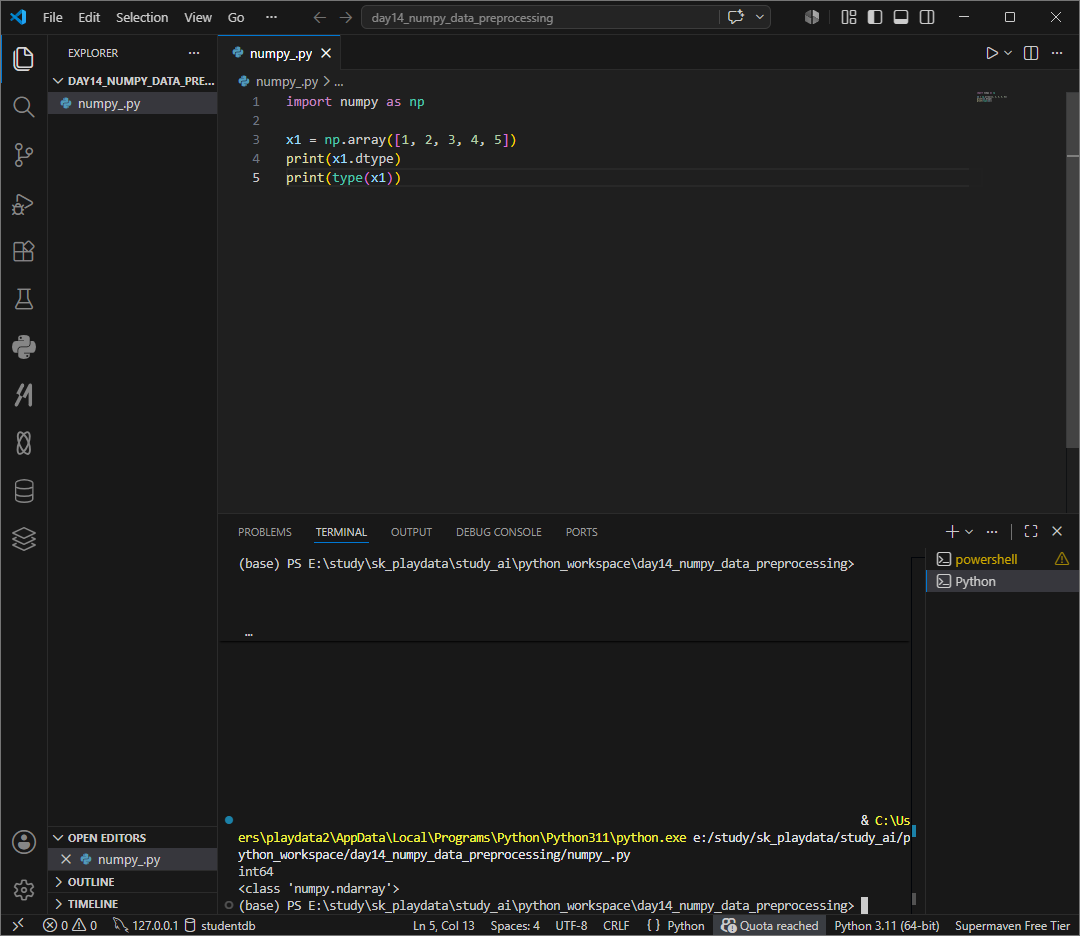Open the Search view icon

pyautogui.click(x=23, y=107)
